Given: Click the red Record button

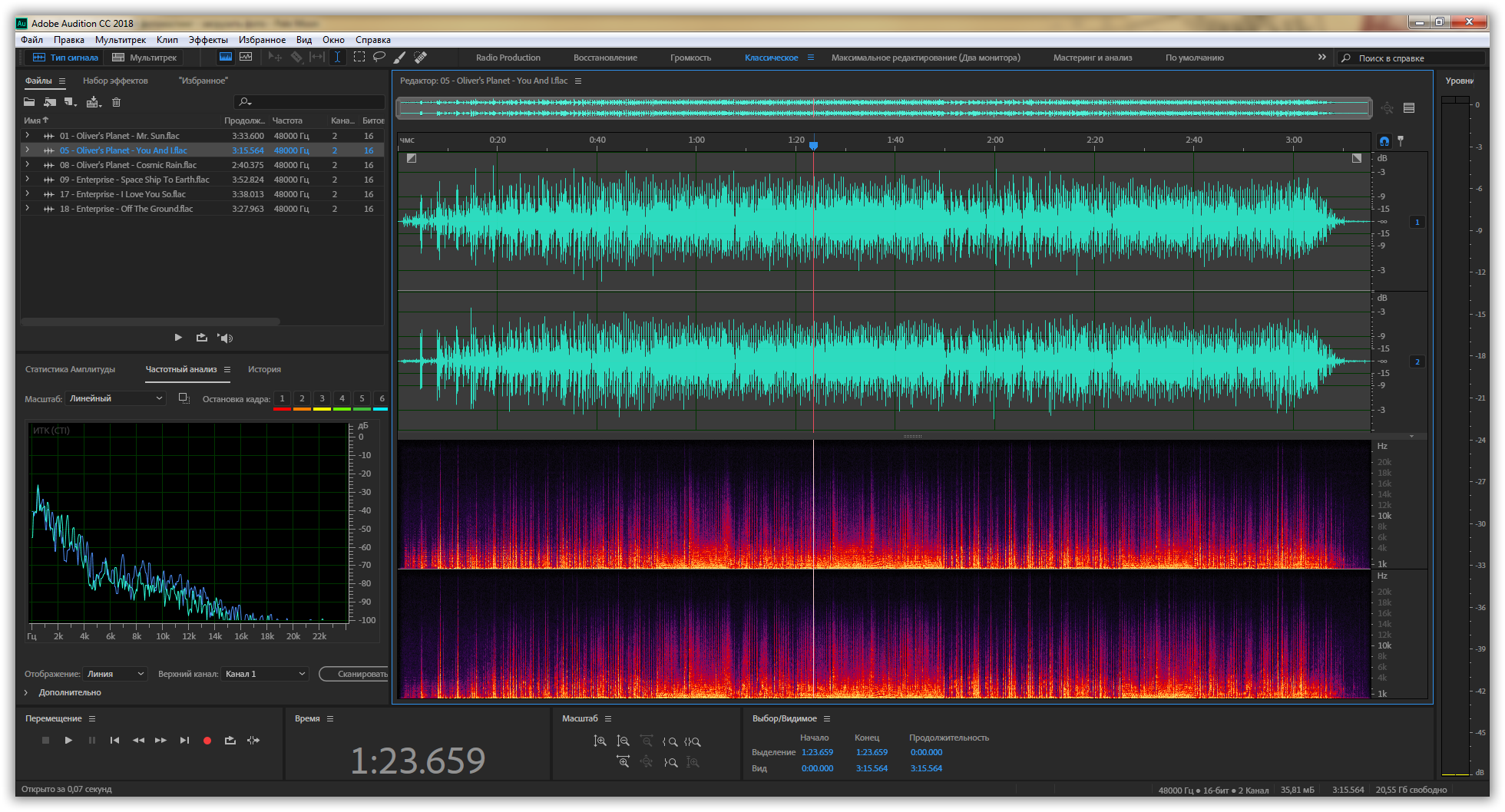Looking at the screenshot, I should [207, 741].
